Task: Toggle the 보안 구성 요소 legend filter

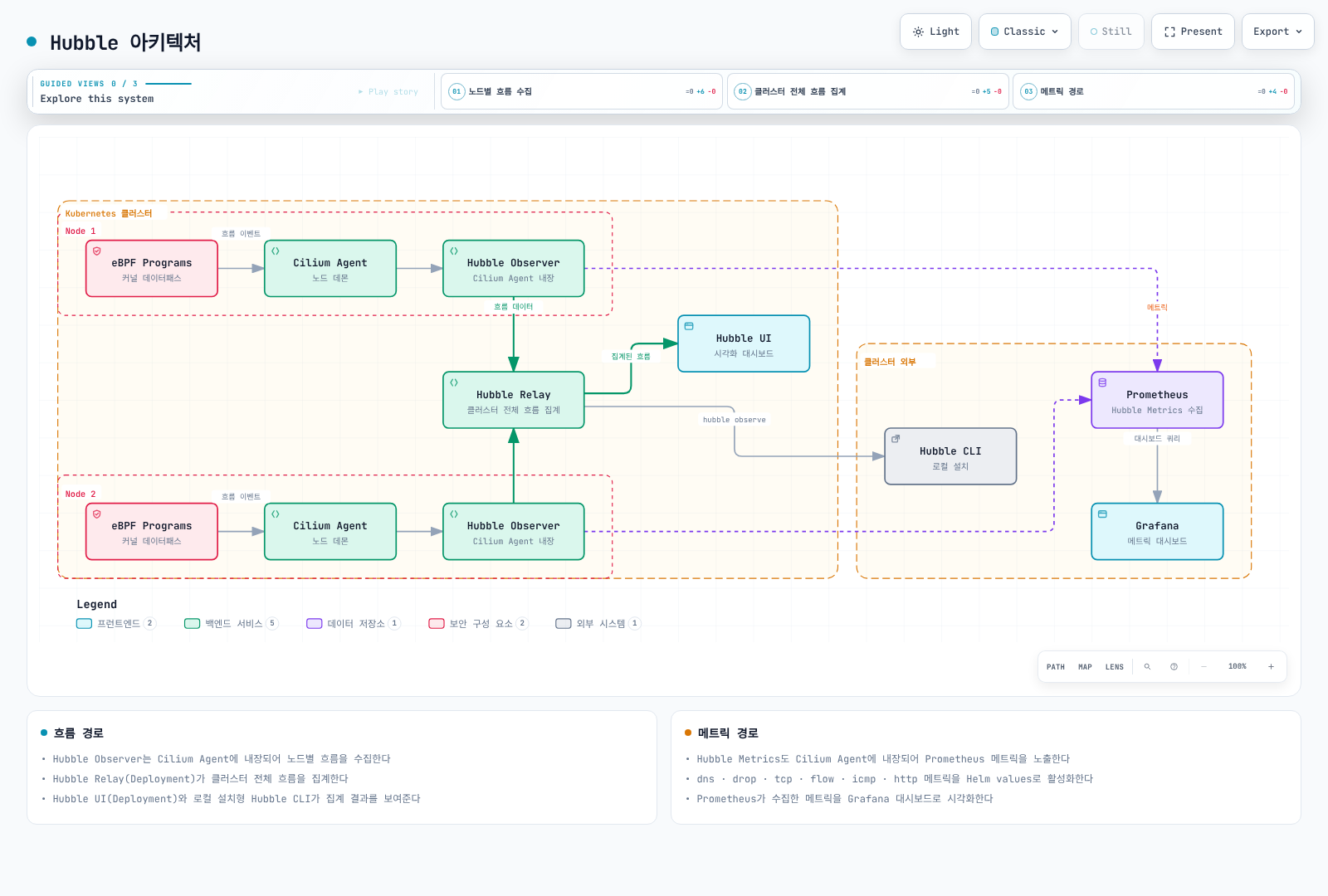Action: [478, 623]
